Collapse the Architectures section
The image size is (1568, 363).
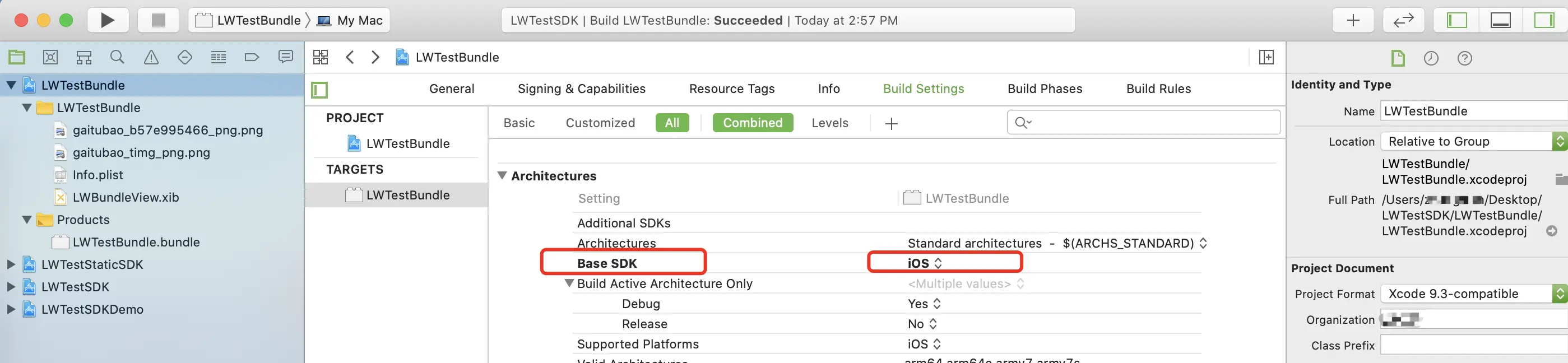click(x=502, y=176)
